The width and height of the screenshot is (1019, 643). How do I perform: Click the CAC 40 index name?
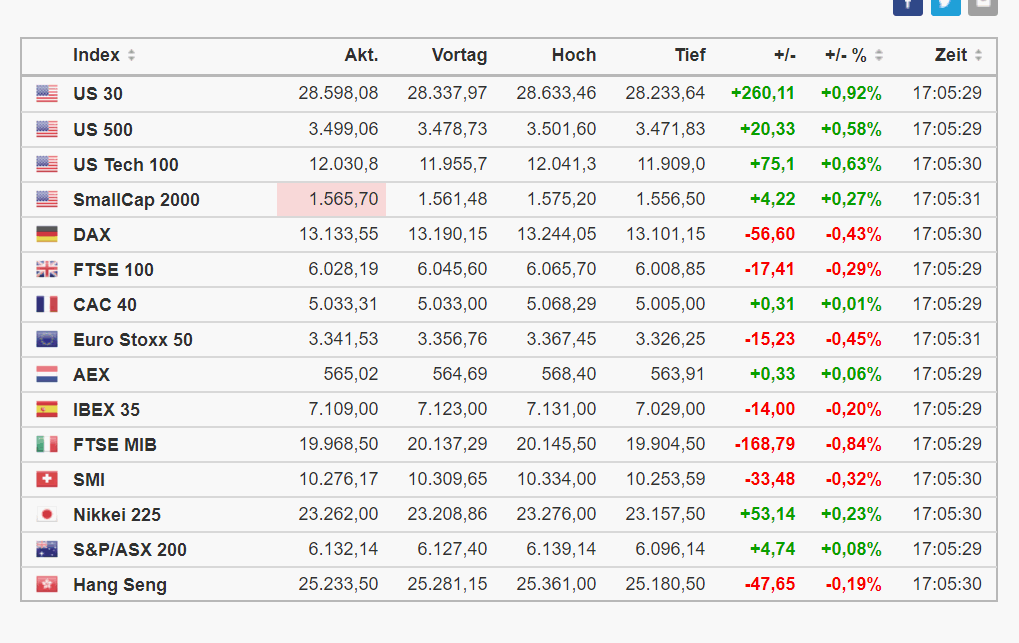coord(105,304)
